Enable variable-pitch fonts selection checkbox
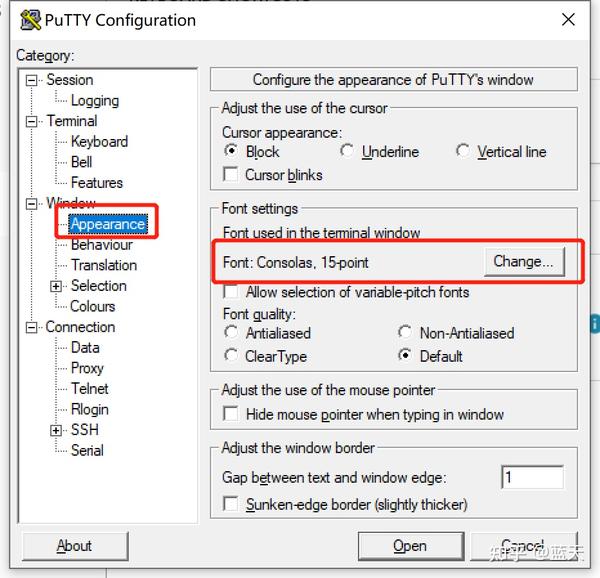 coord(230,291)
